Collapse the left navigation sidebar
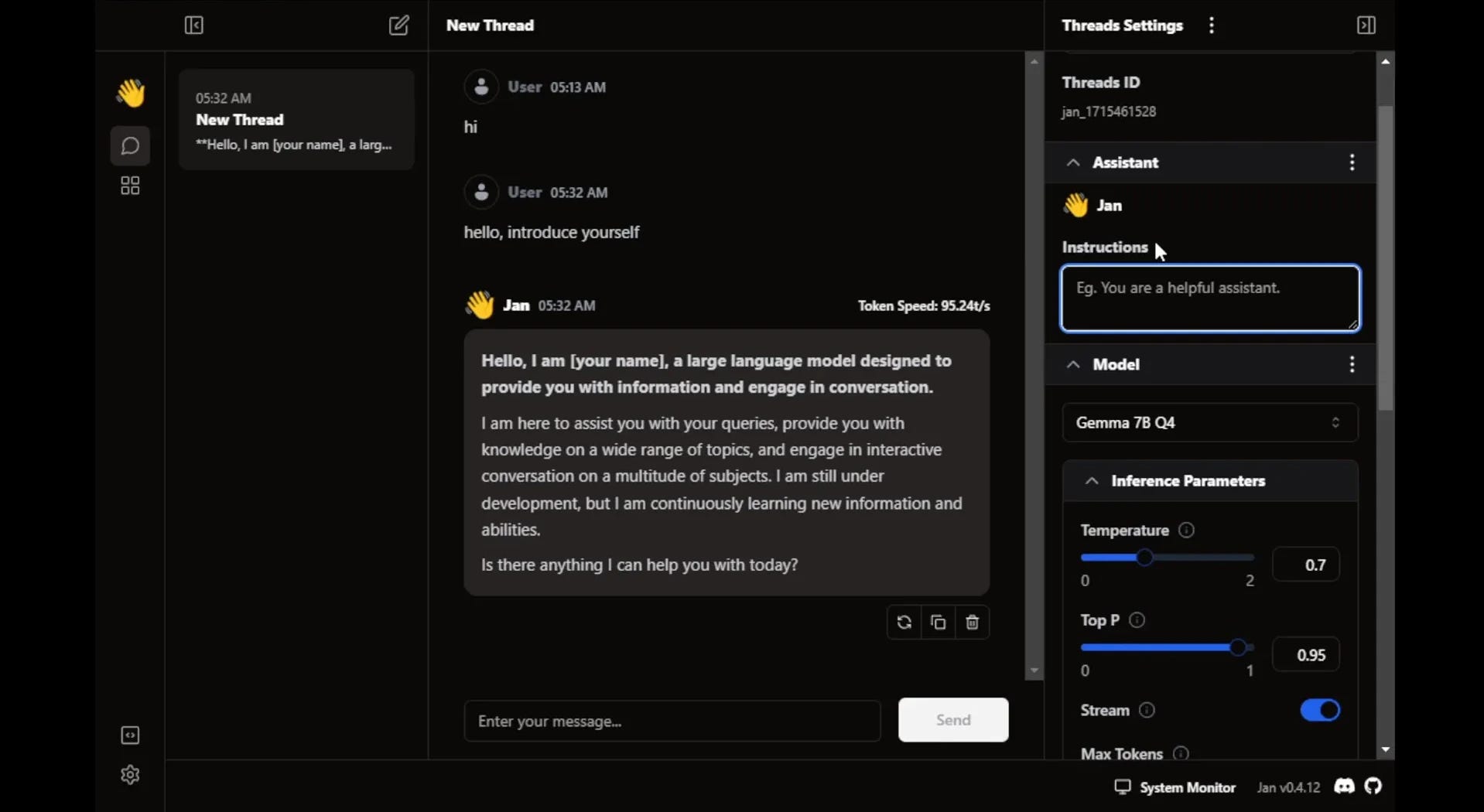Viewport: 1484px width, 812px height. point(194,26)
